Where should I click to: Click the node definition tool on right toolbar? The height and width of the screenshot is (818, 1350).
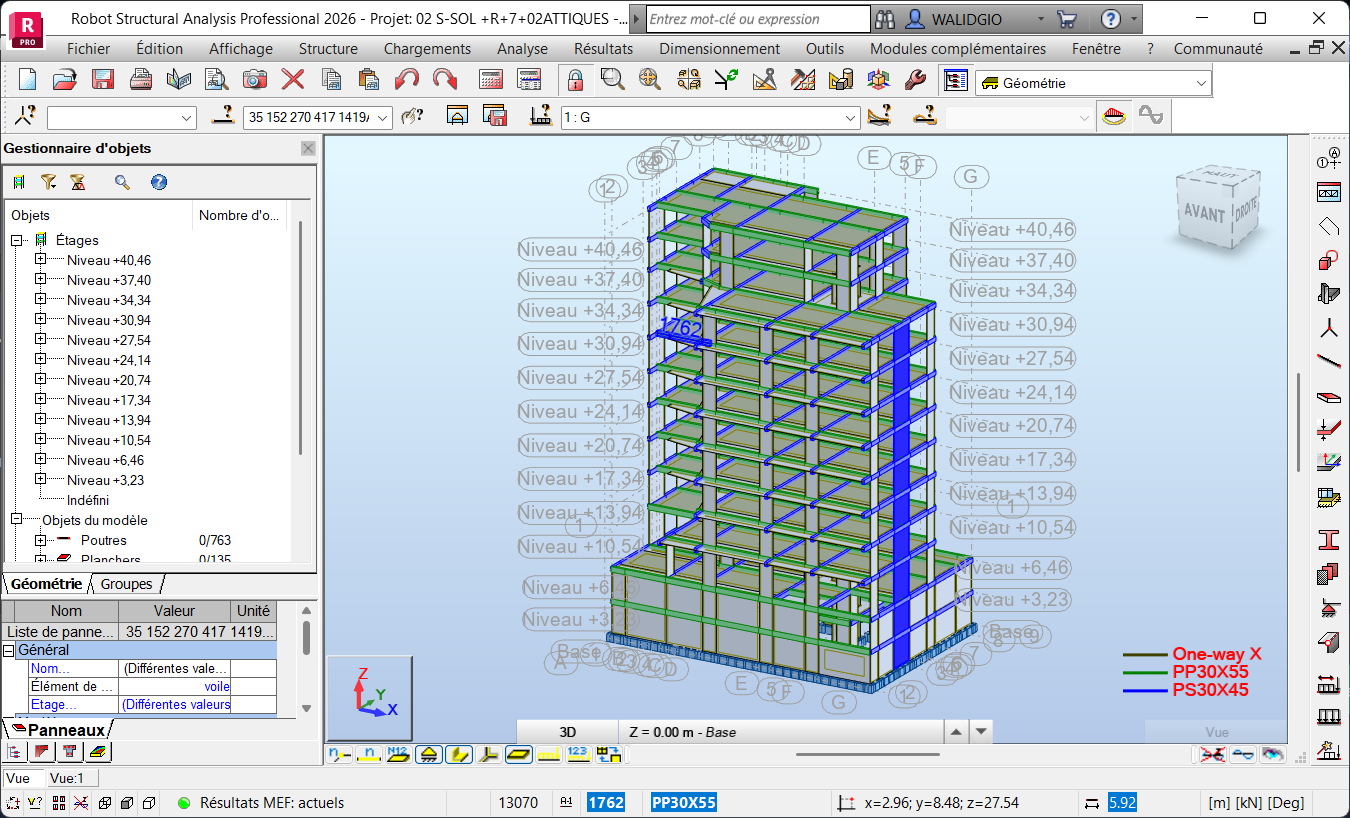coord(1330,157)
